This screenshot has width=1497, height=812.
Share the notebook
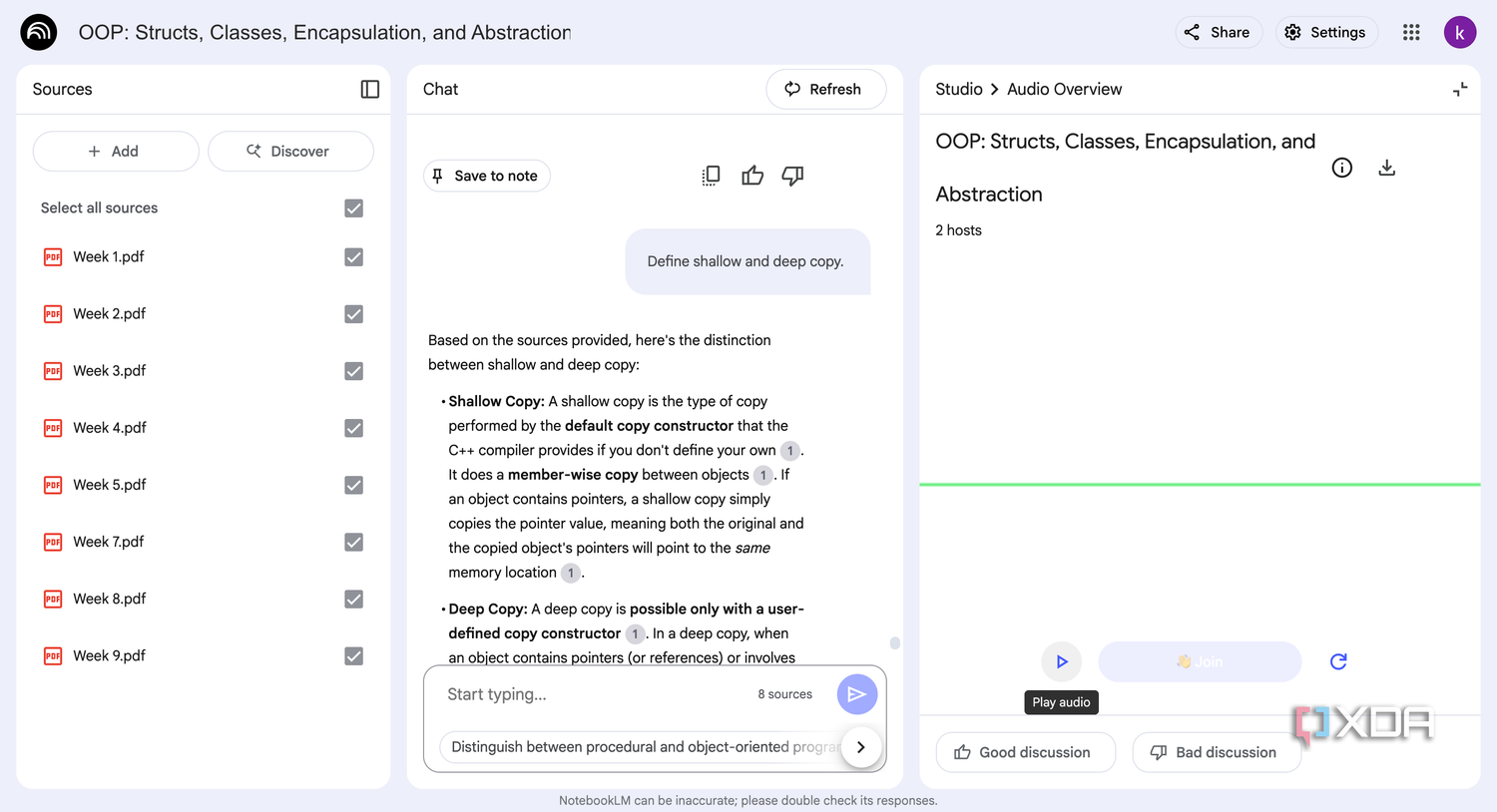click(1219, 32)
